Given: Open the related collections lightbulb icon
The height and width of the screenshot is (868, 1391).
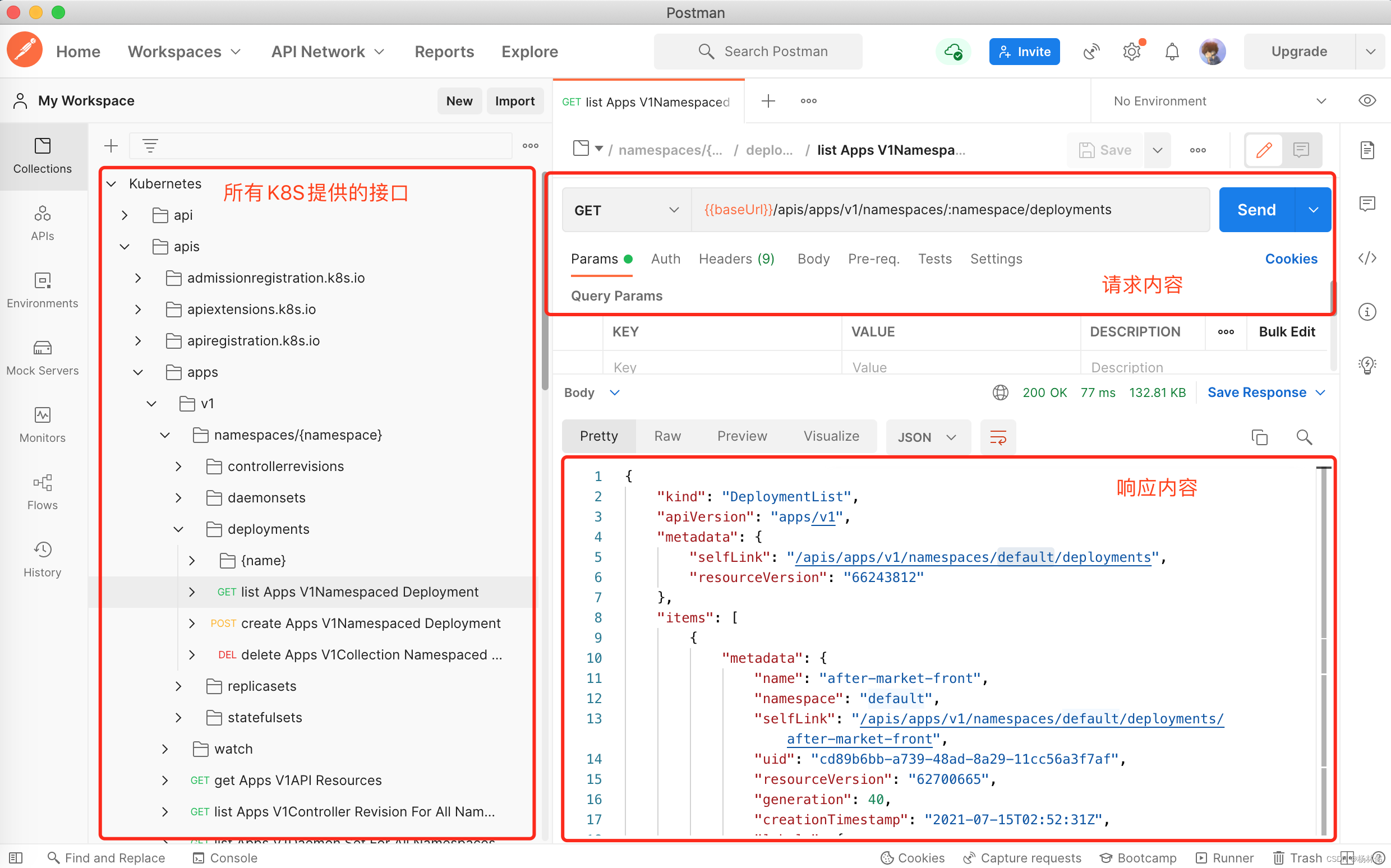Looking at the screenshot, I should tap(1367, 365).
